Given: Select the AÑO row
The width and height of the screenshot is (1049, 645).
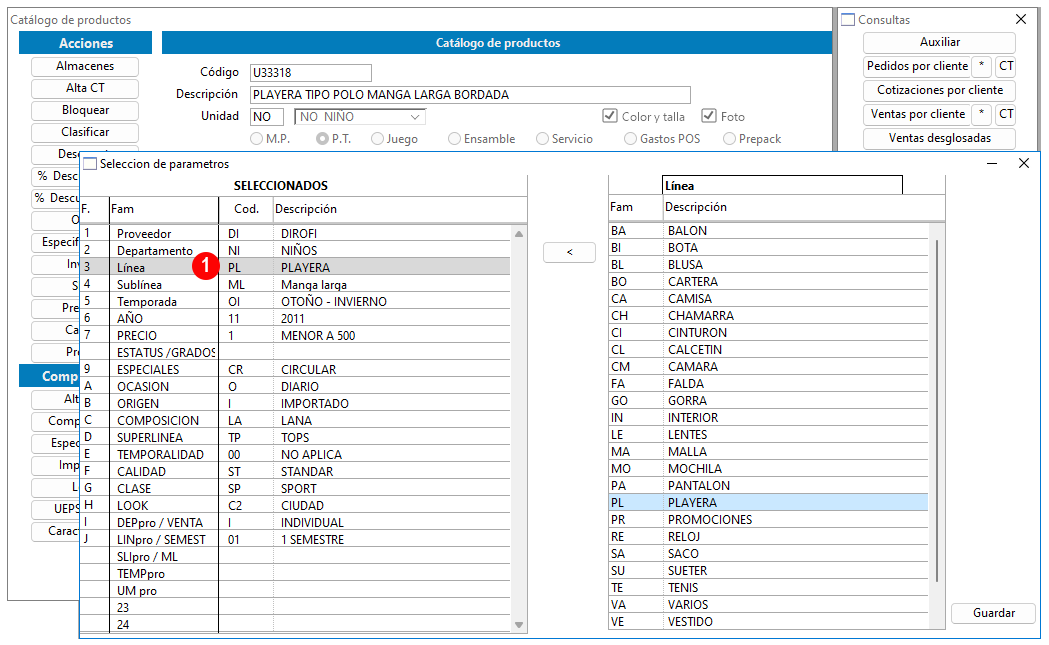Looking at the screenshot, I should [295, 318].
